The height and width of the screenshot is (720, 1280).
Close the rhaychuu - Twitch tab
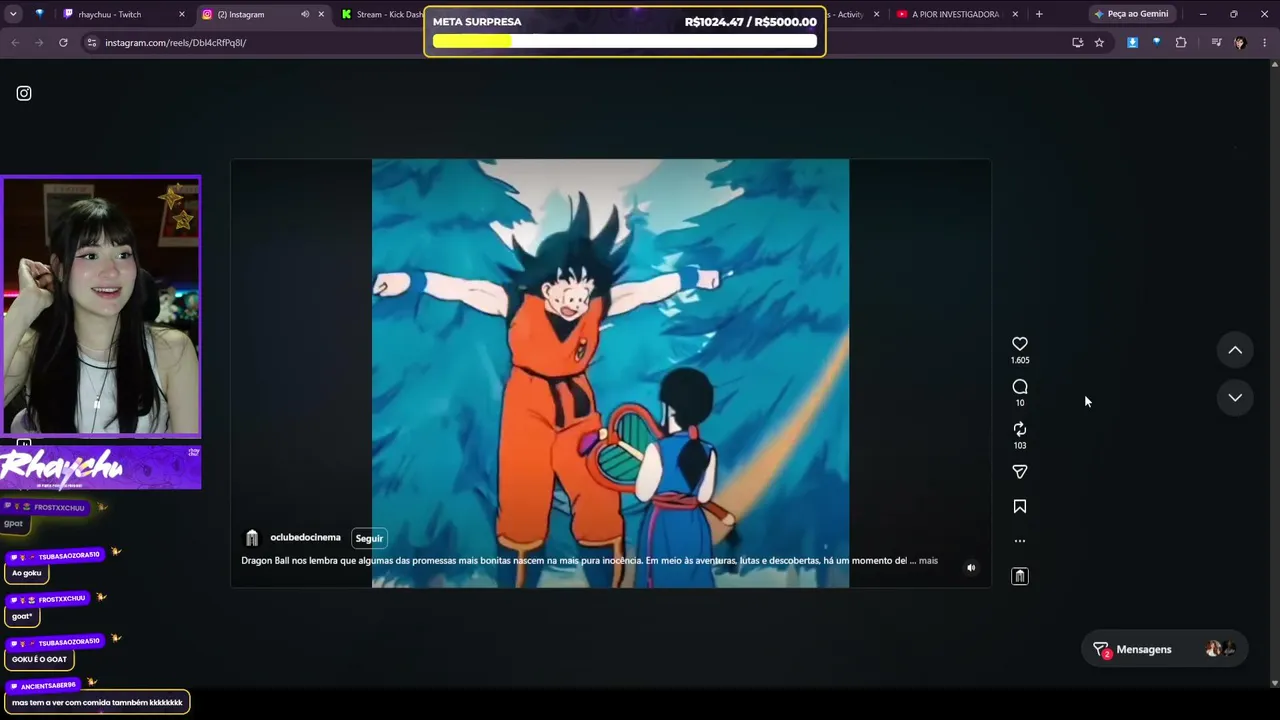[x=182, y=14]
